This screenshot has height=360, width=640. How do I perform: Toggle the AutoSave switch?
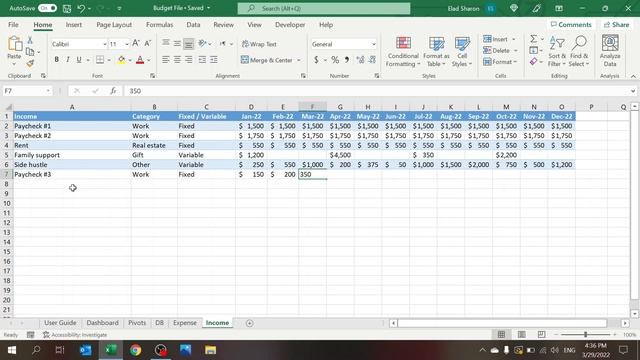tap(47, 8)
